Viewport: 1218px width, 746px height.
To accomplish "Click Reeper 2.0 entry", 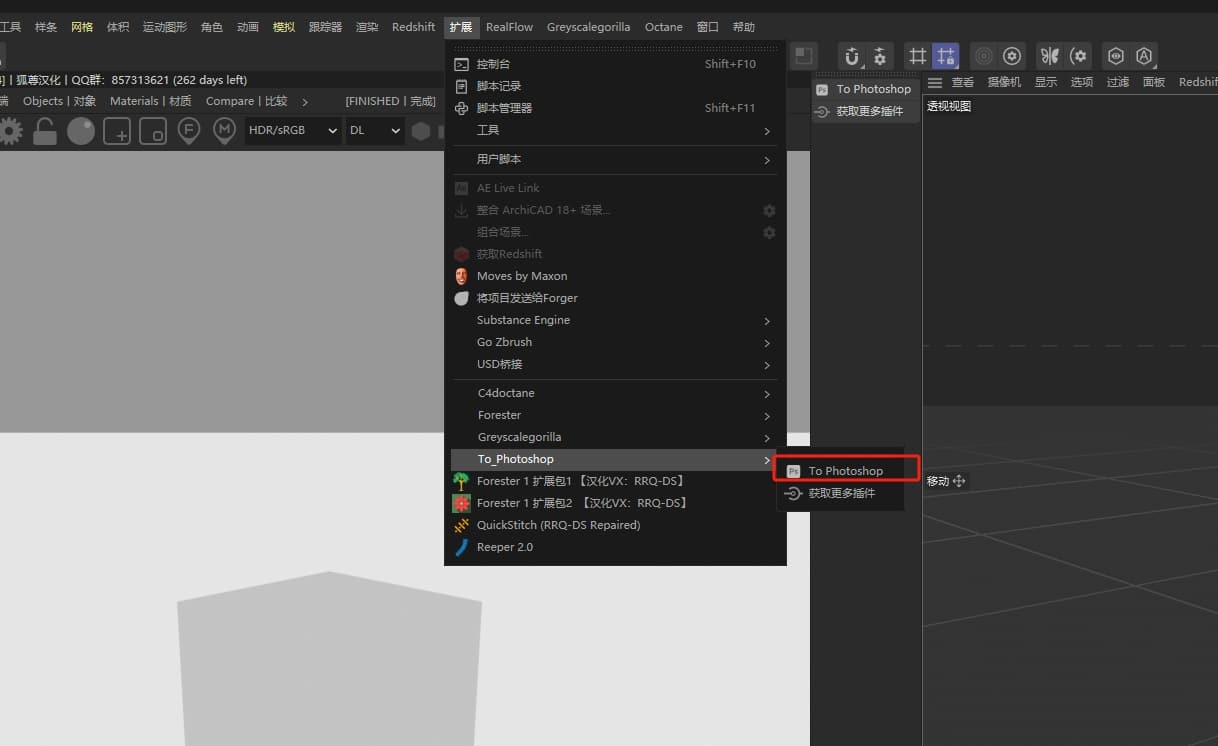I will [615, 547].
